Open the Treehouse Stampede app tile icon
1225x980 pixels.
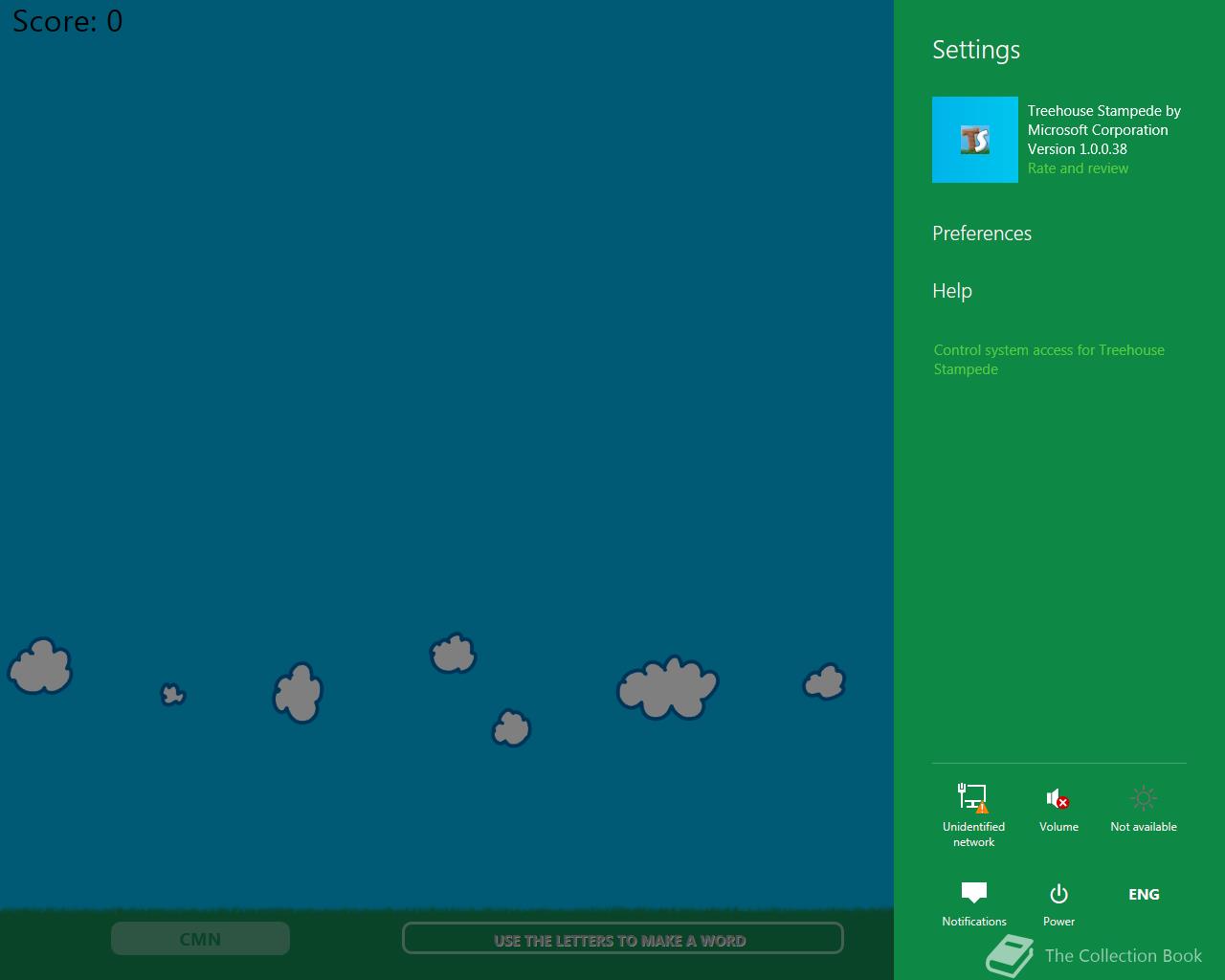[x=974, y=140]
